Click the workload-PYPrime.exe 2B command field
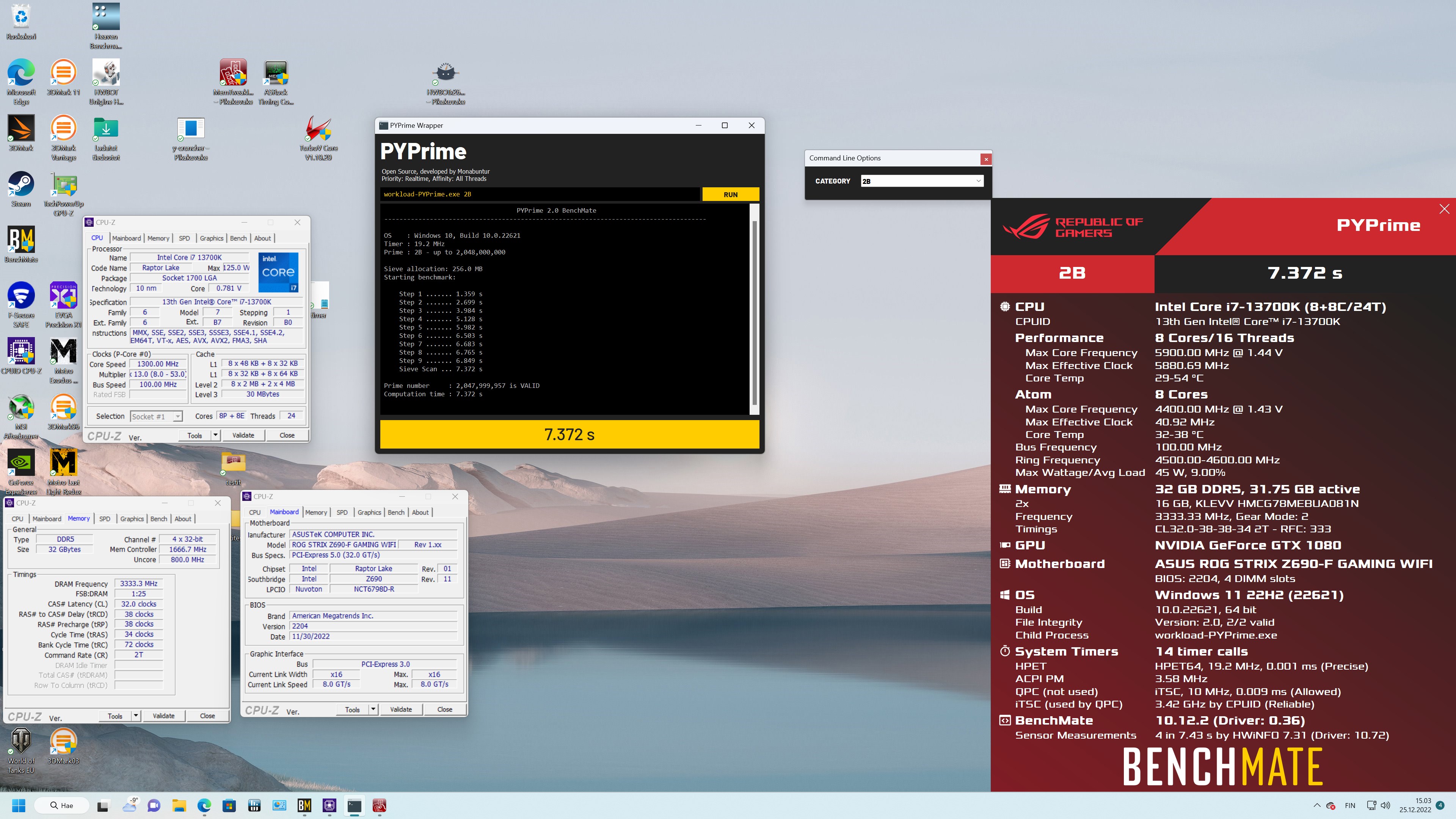This screenshot has height=819, width=1456. [540, 195]
